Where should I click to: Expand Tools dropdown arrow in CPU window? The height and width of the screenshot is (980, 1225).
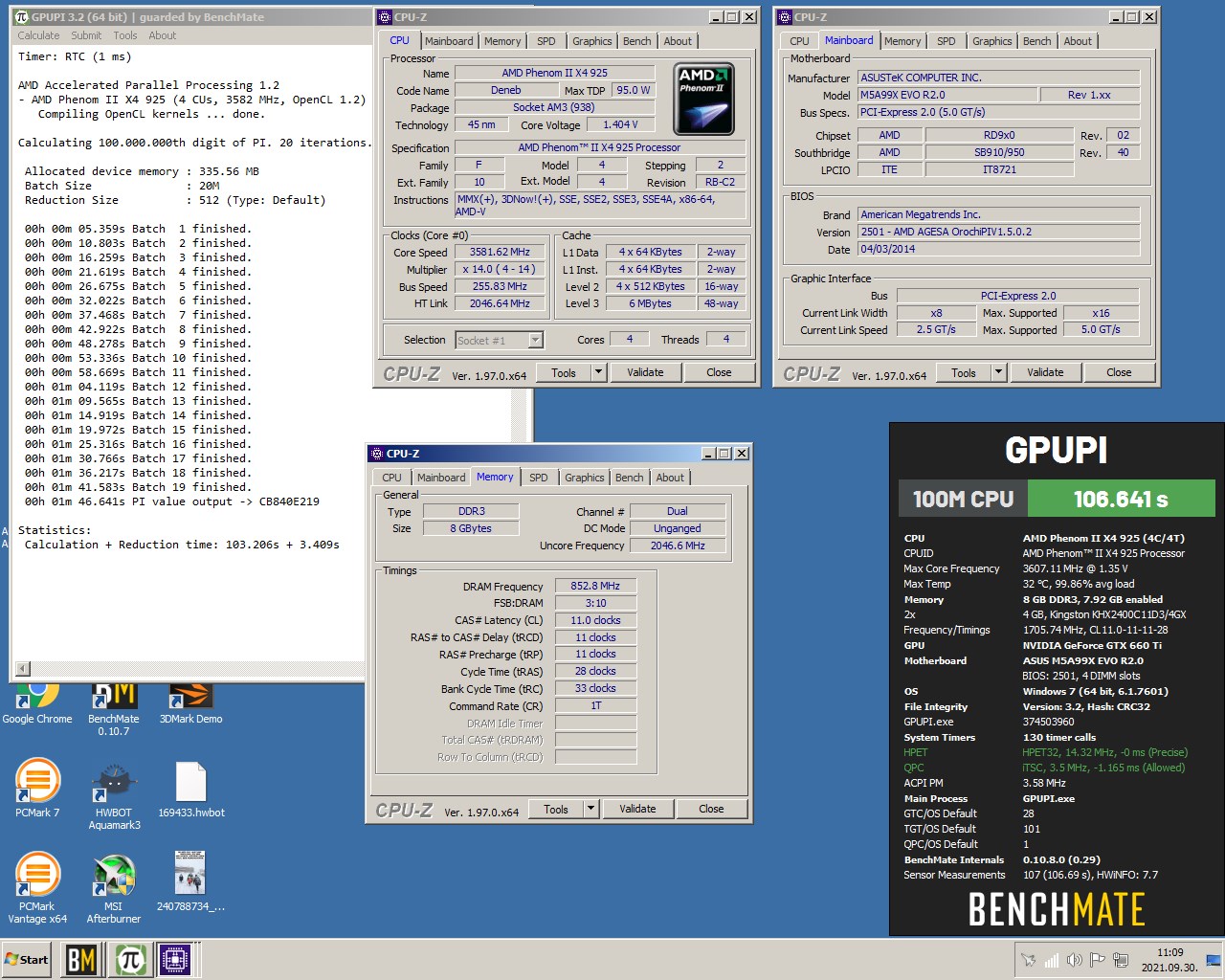coord(599,372)
